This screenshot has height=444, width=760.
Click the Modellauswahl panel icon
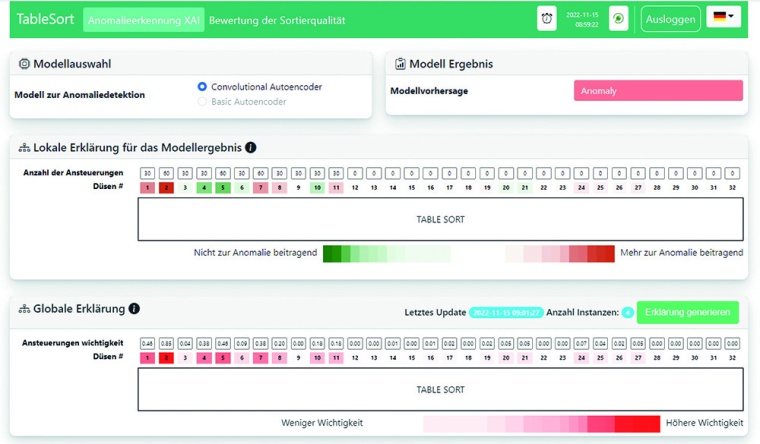click(x=24, y=63)
